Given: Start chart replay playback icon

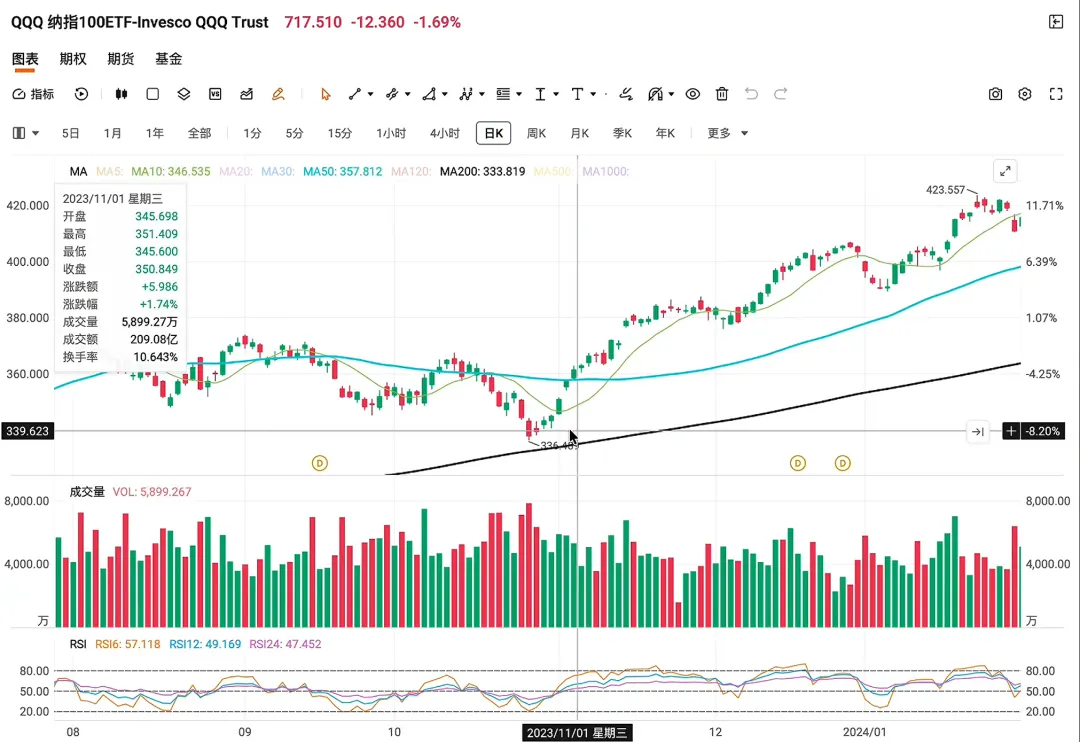Looking at the screenshot, I should [x=81, y=94].
